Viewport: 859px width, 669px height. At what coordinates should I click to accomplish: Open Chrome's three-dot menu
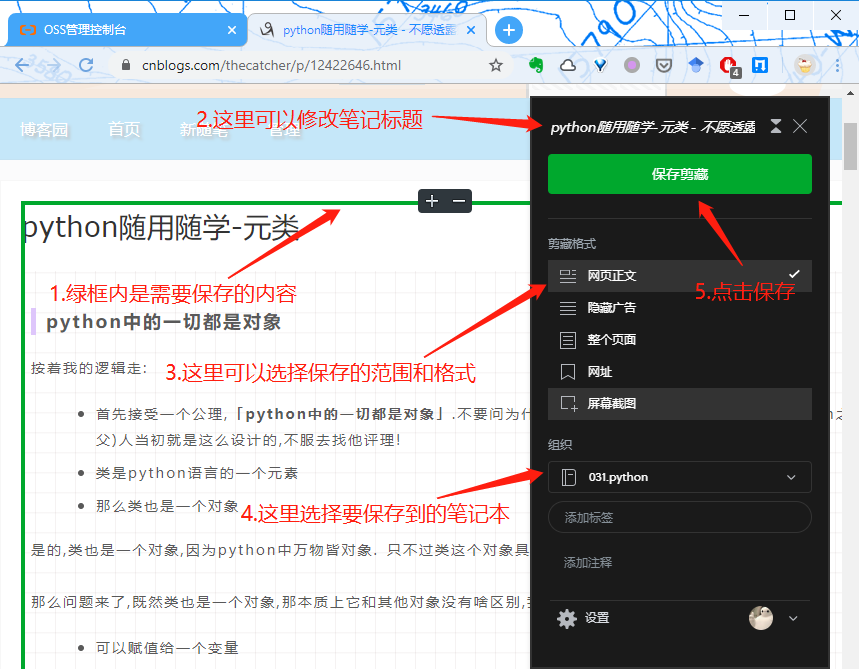[837, 66]
